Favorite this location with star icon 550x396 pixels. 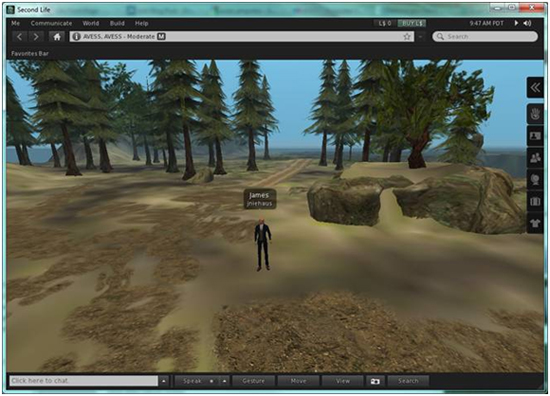tap(407, 36)
